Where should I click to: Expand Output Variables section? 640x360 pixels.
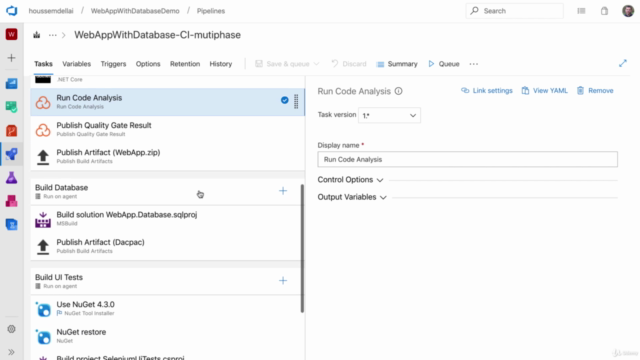tap(352, 197)
